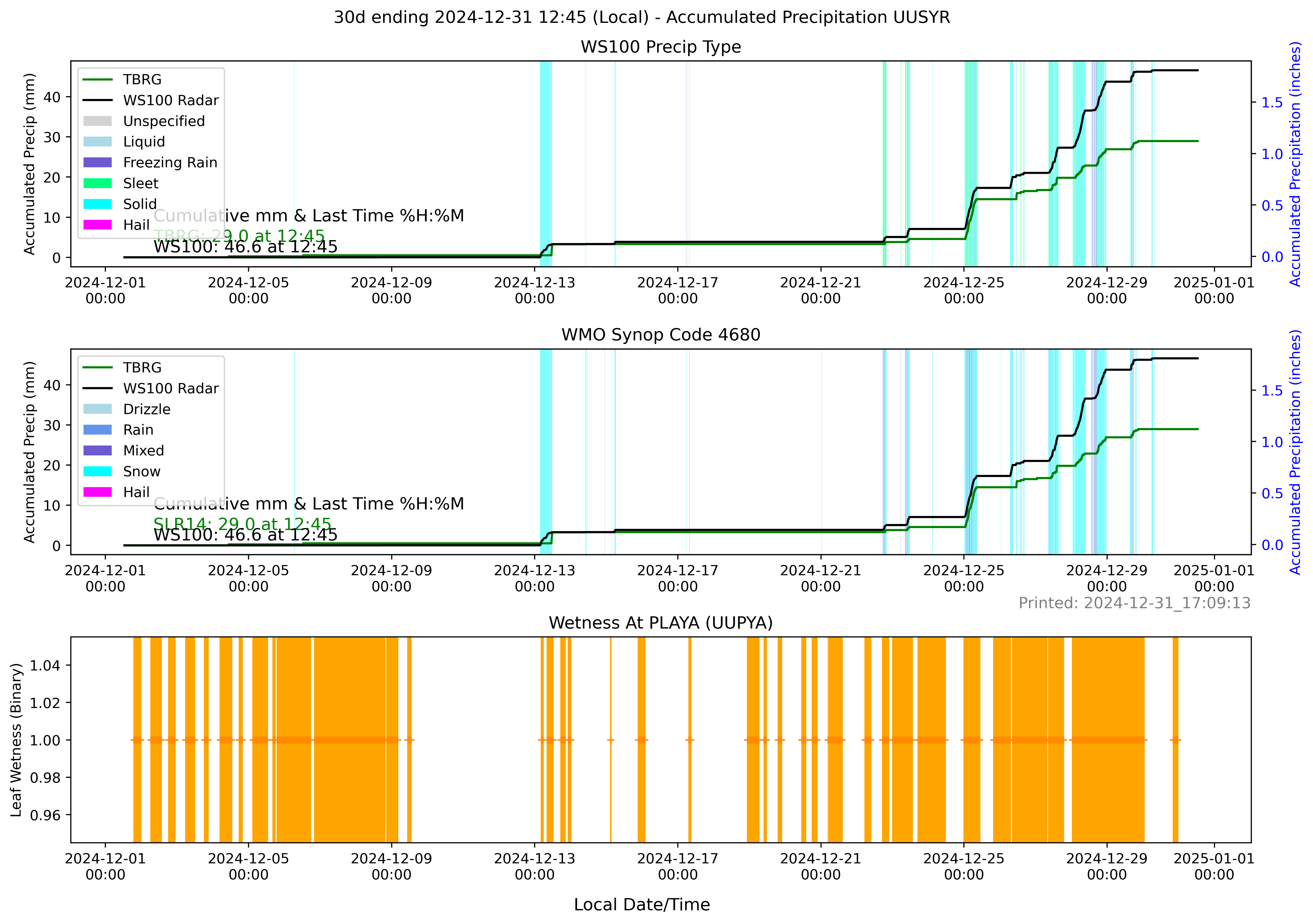Click the 2024-12-05 tick label under Wetness plot
The image size is (1313, 924).
pos(248,867)
